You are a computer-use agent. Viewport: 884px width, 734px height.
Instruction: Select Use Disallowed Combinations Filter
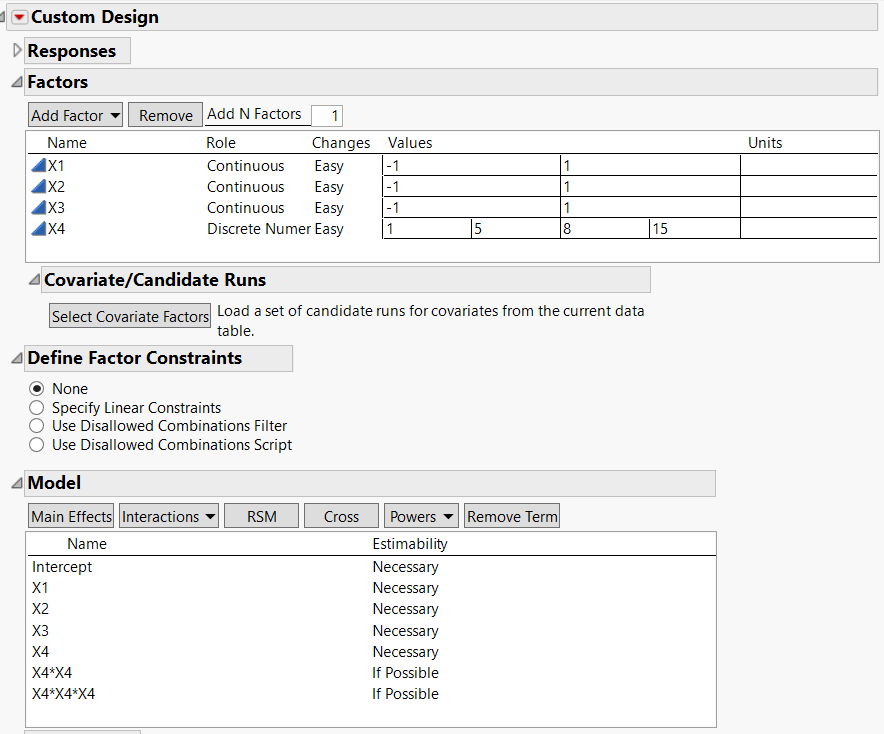tap(37, 426)
